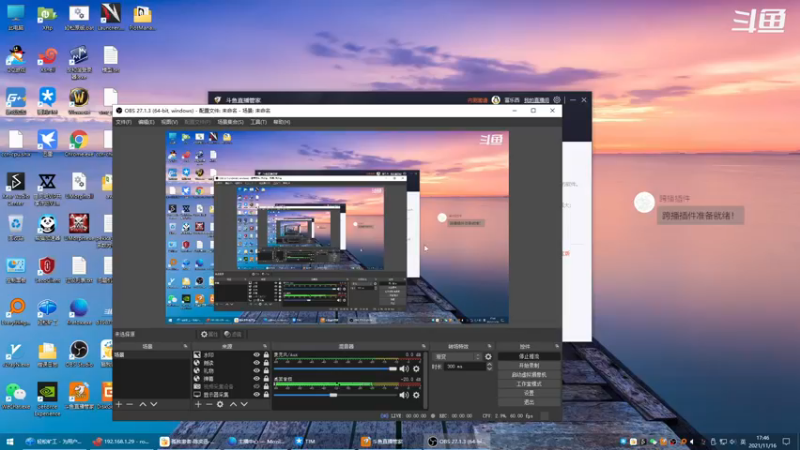Click the 启动虚拟摄像机 button
This screenshot has width=800, height=450.
pyautogui.click(x=529, y=374)
